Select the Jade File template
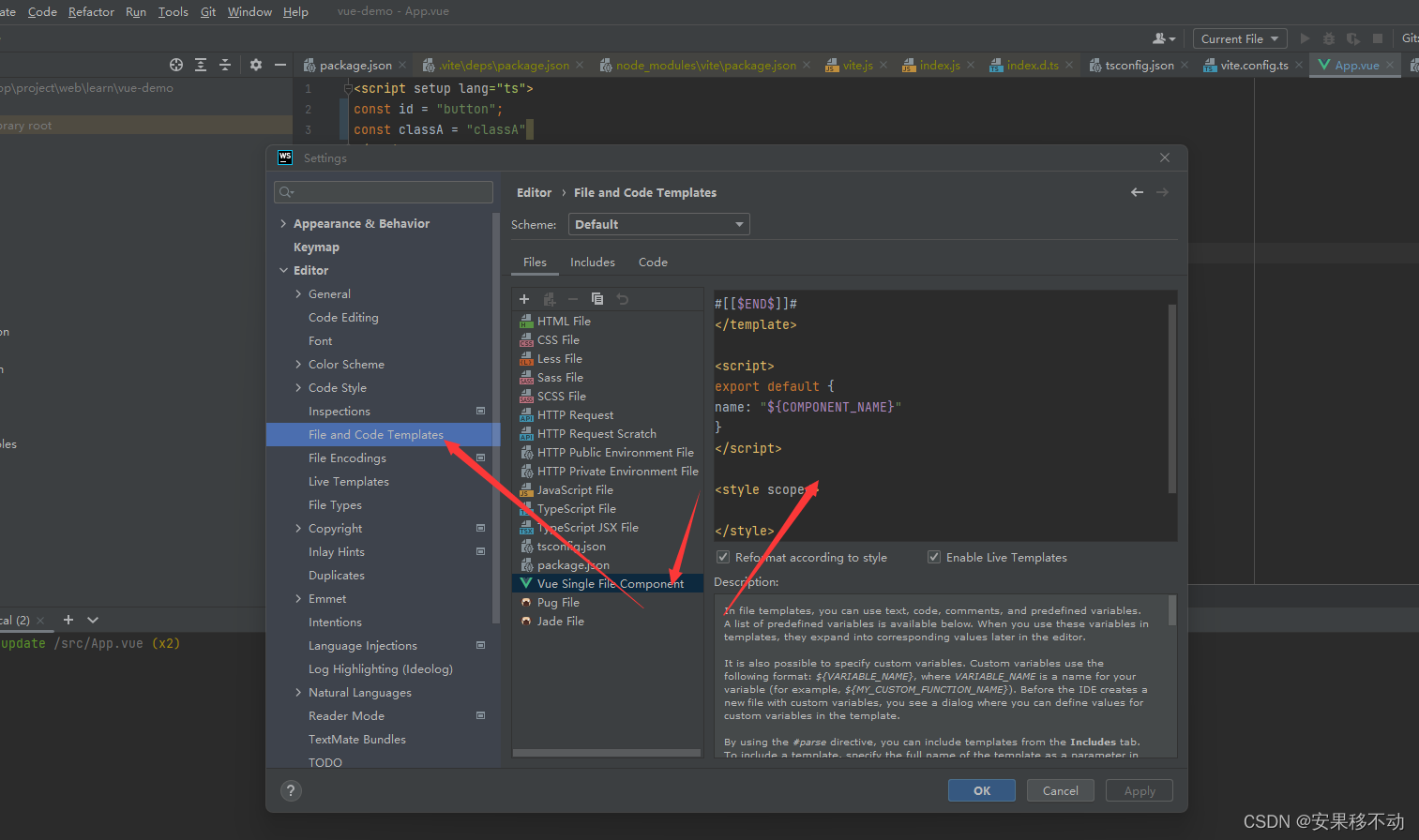 click(608, 621)
